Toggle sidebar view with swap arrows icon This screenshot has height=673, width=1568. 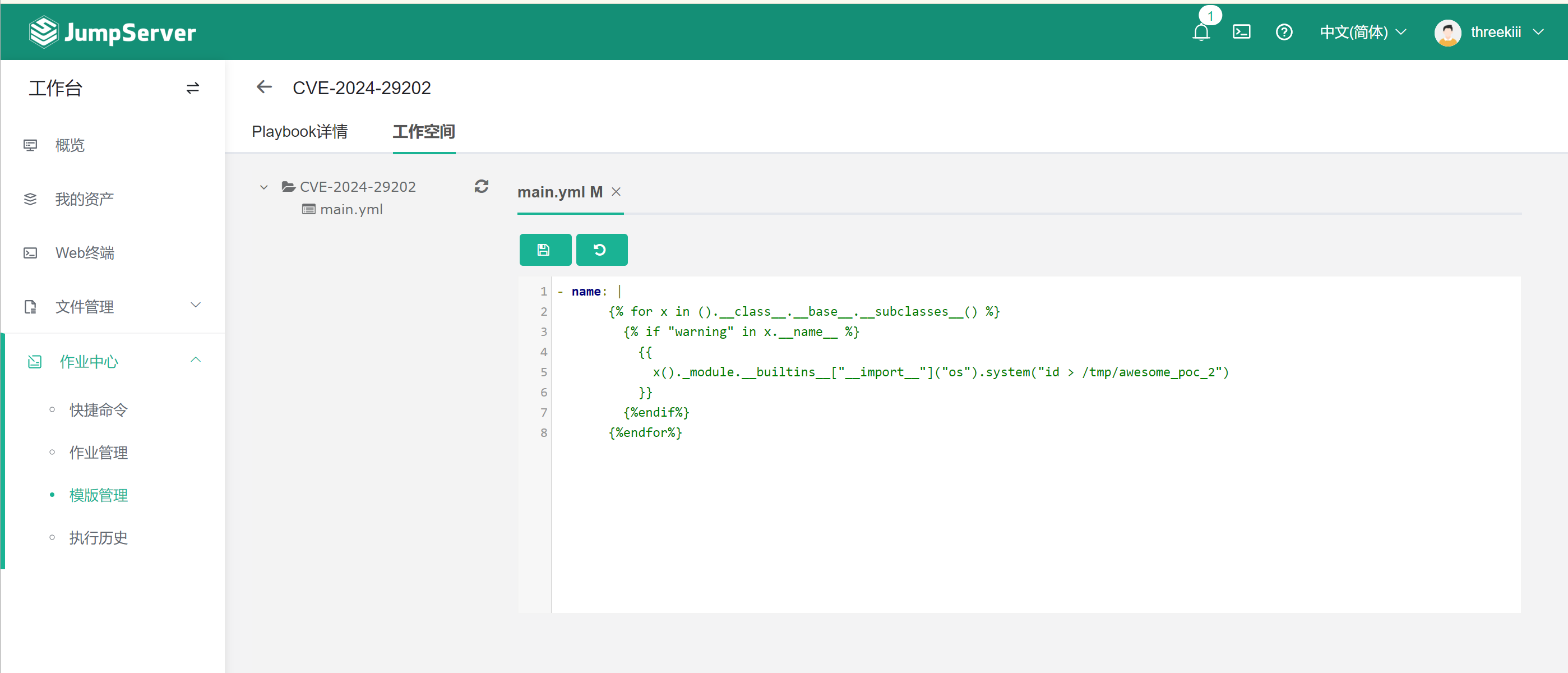pos(192,88)
